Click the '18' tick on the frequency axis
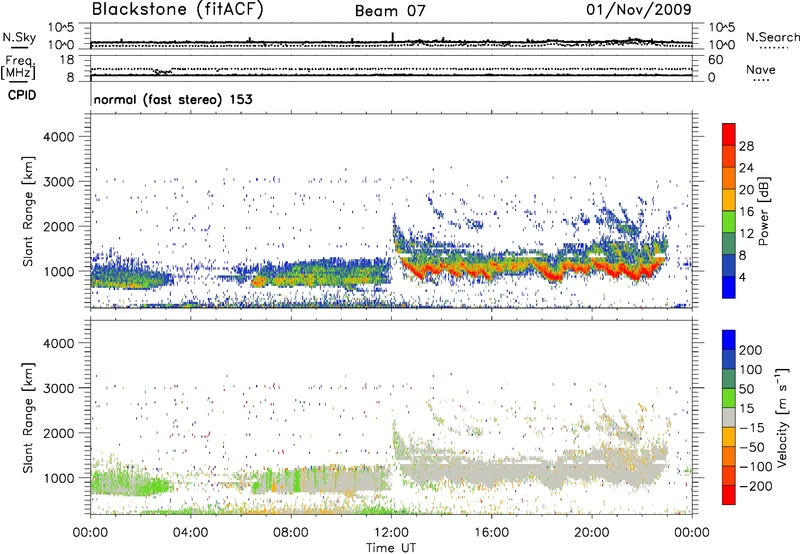This screenshot has width=800, height=554. click(x=67, y=60)
